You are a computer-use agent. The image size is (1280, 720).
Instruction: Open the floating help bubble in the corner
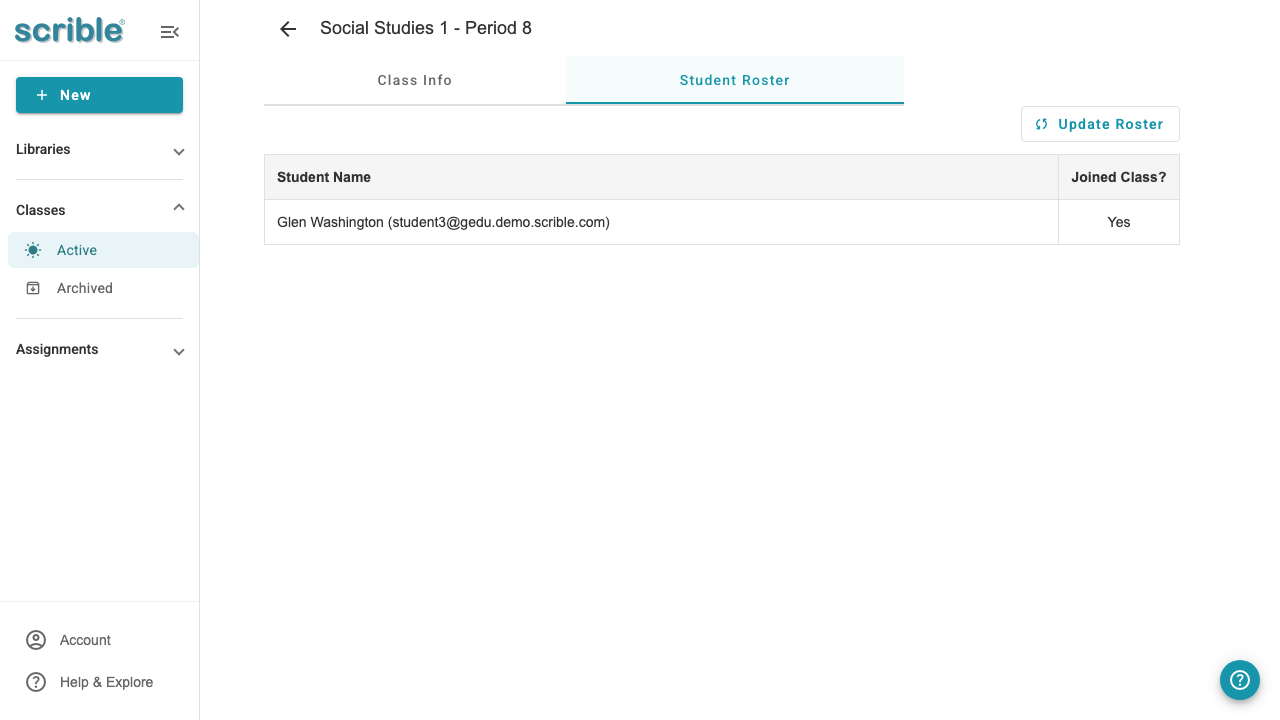pos(1240,680)
